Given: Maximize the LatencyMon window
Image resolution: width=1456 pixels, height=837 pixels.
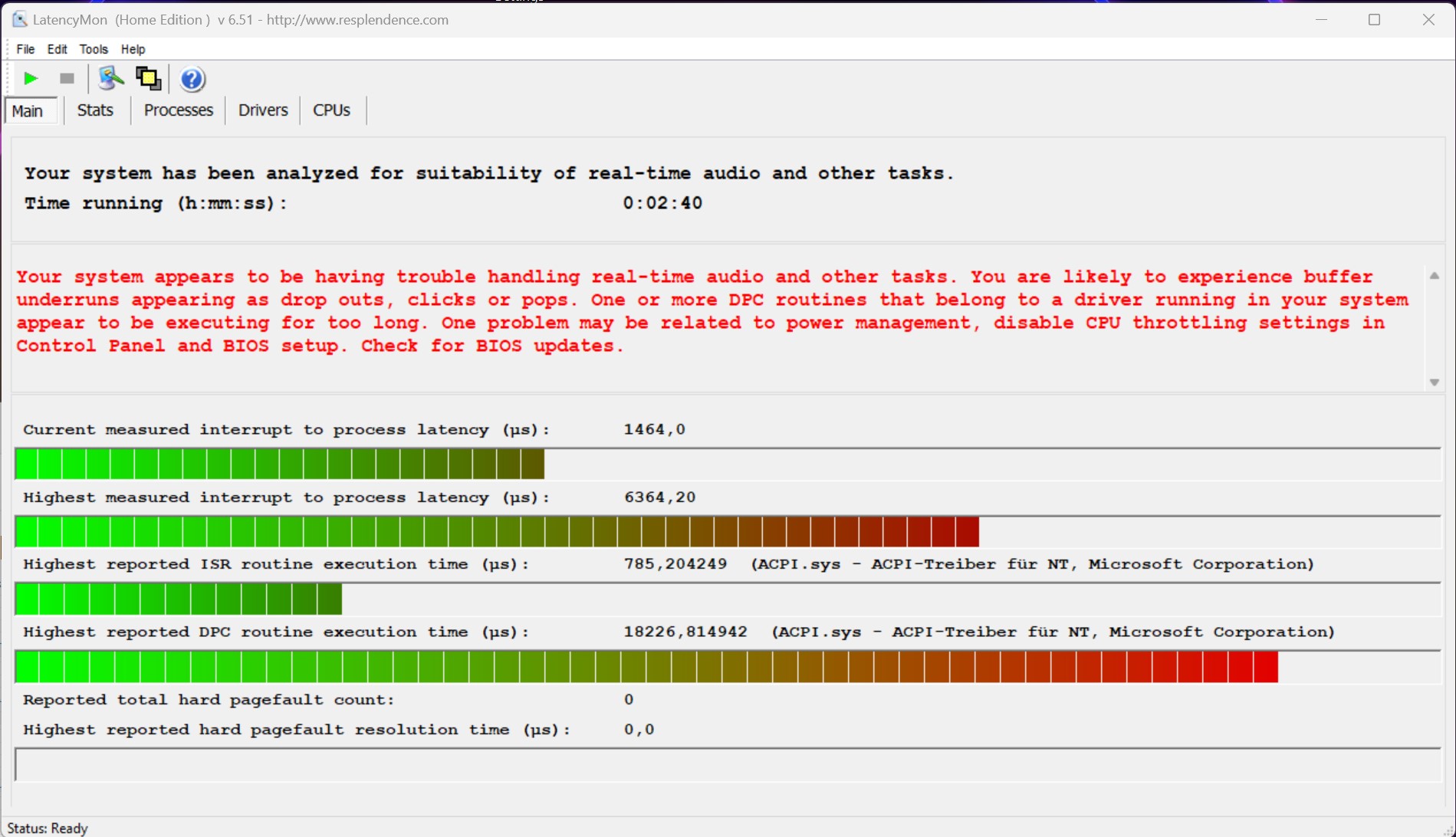Looking at the screenshot, I should (1374, 20).
